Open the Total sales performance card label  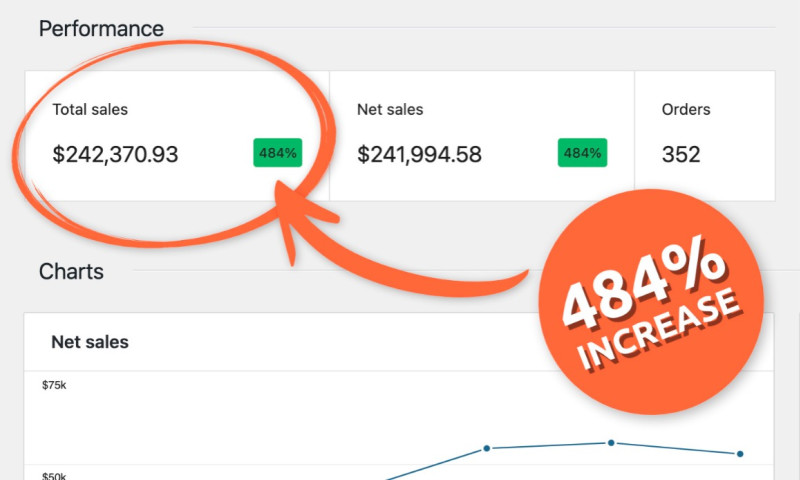(x=90, y=109)
